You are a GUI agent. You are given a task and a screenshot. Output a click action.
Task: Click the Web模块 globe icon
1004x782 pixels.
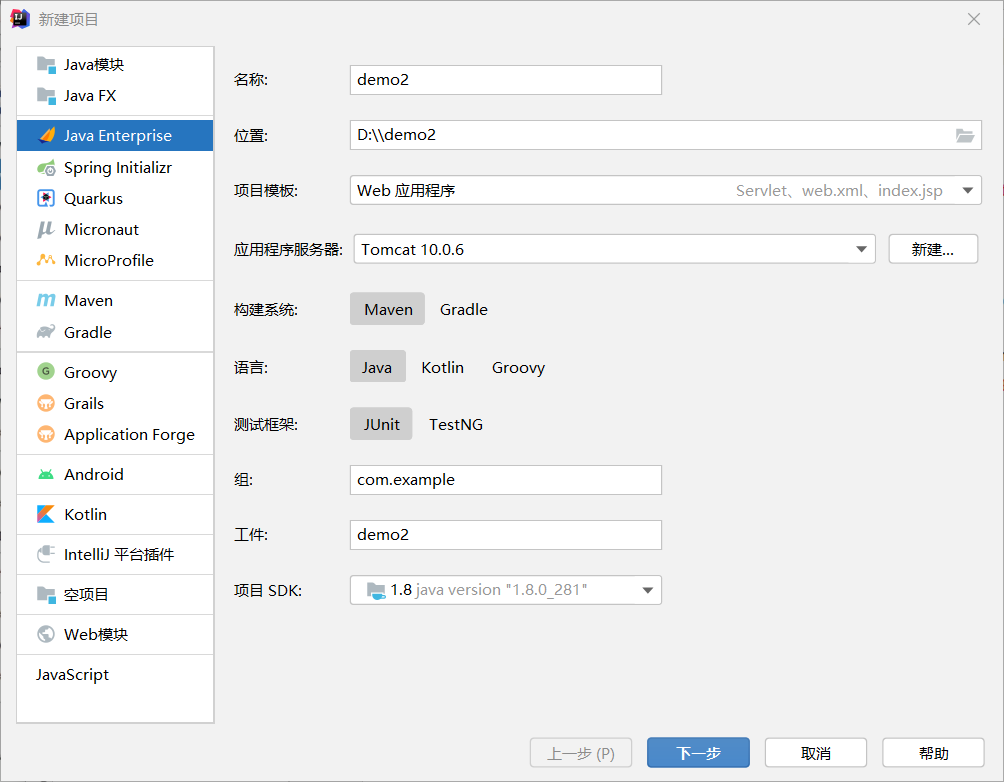point(45,634)
